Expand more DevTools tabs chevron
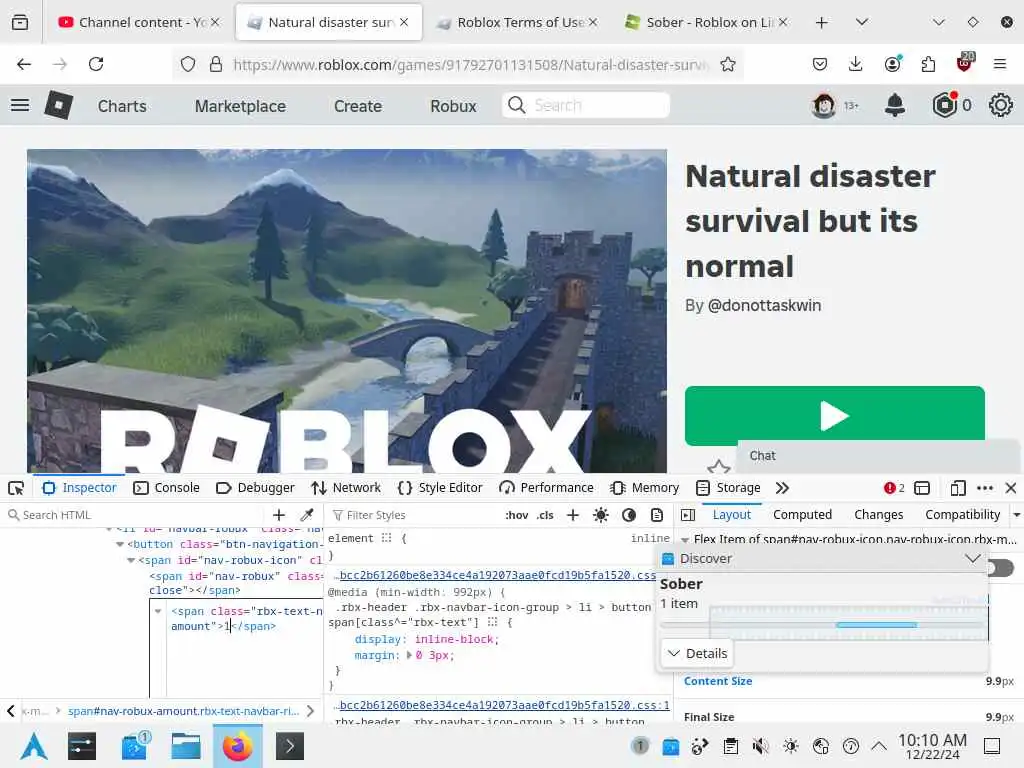This screenshot has width=1024, height=768. click(x=782, y=488)
